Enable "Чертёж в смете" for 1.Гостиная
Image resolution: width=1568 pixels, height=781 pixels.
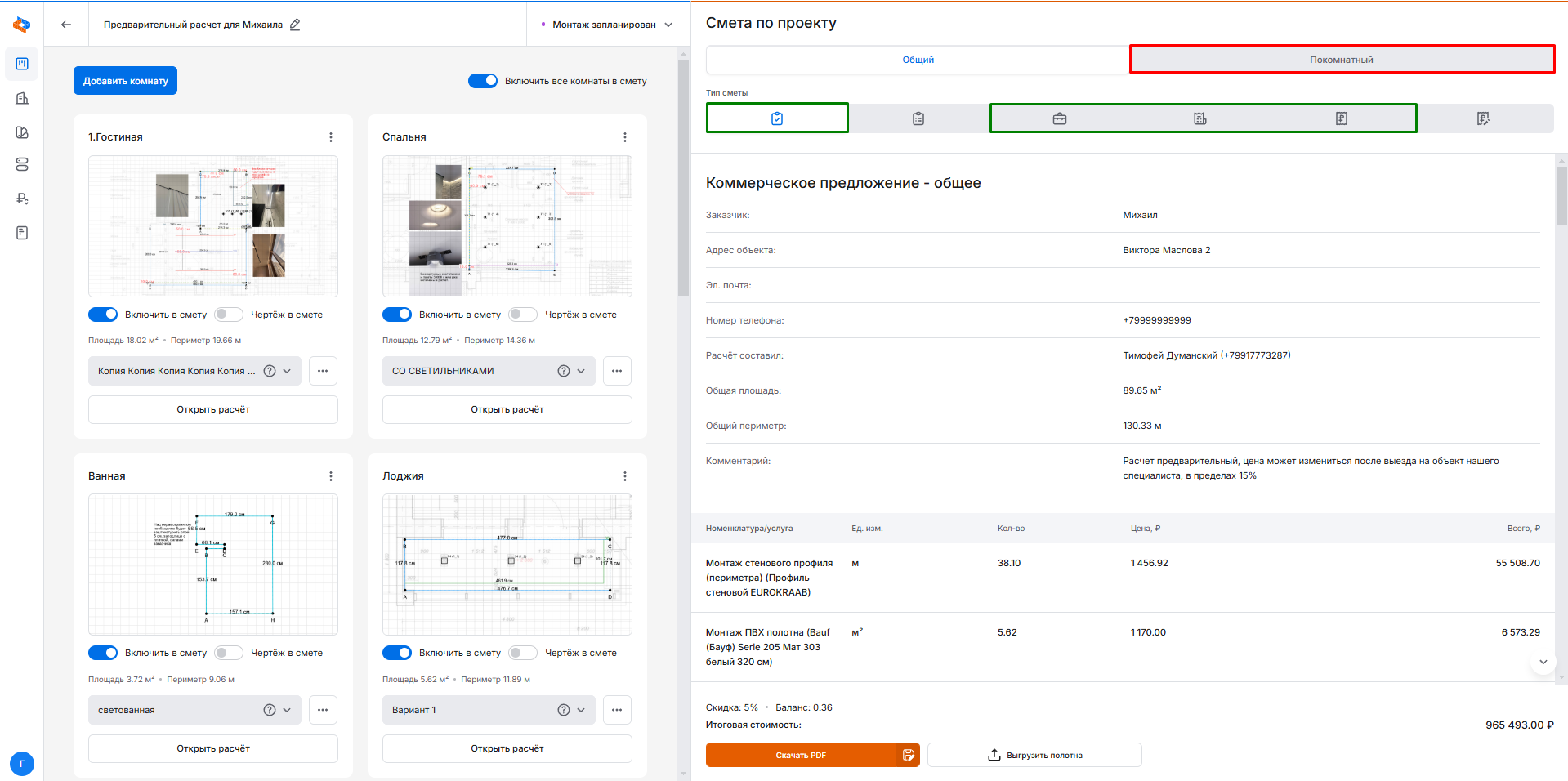pyautogui.click(x=229, y=315)
